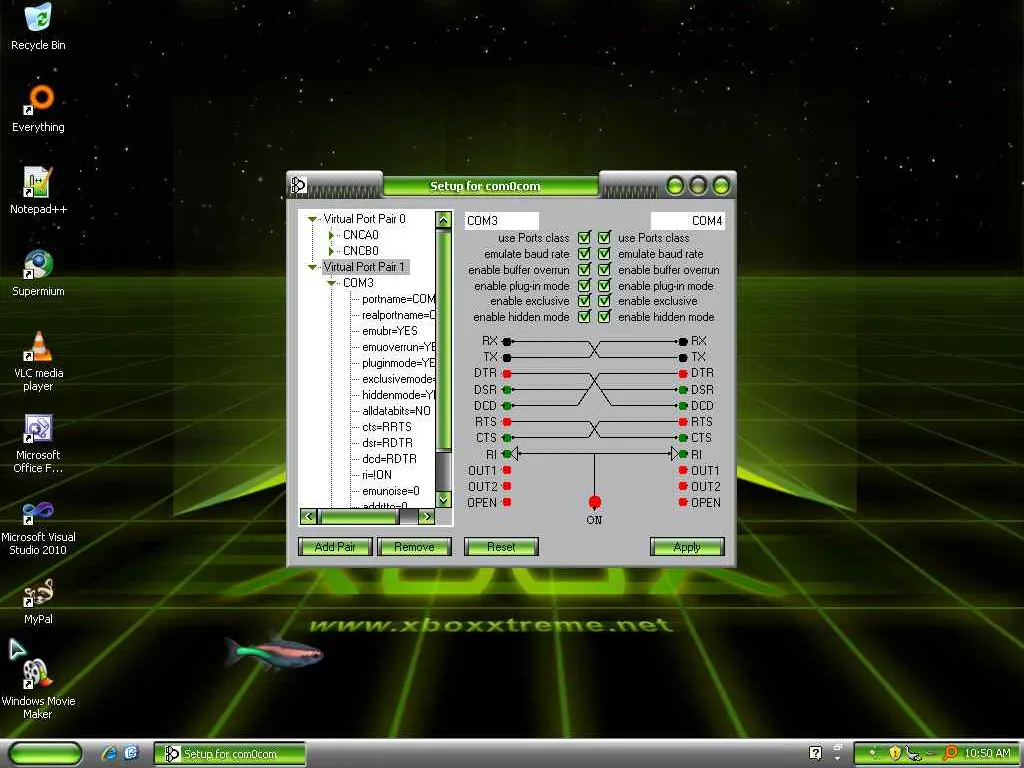Open Microsoft Office desktop shortcut

(x=38, y=443)
